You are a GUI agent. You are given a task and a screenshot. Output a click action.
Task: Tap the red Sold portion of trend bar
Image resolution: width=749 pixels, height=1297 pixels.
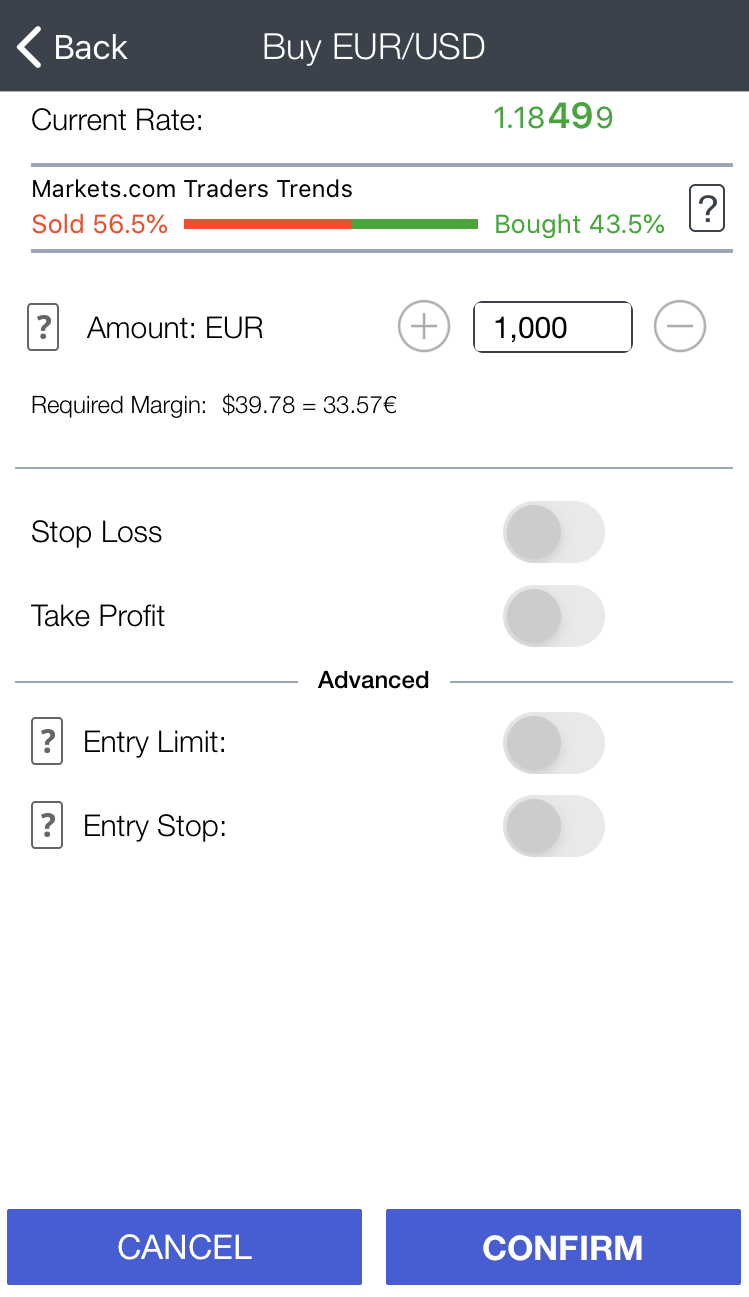tap(267, 224)
